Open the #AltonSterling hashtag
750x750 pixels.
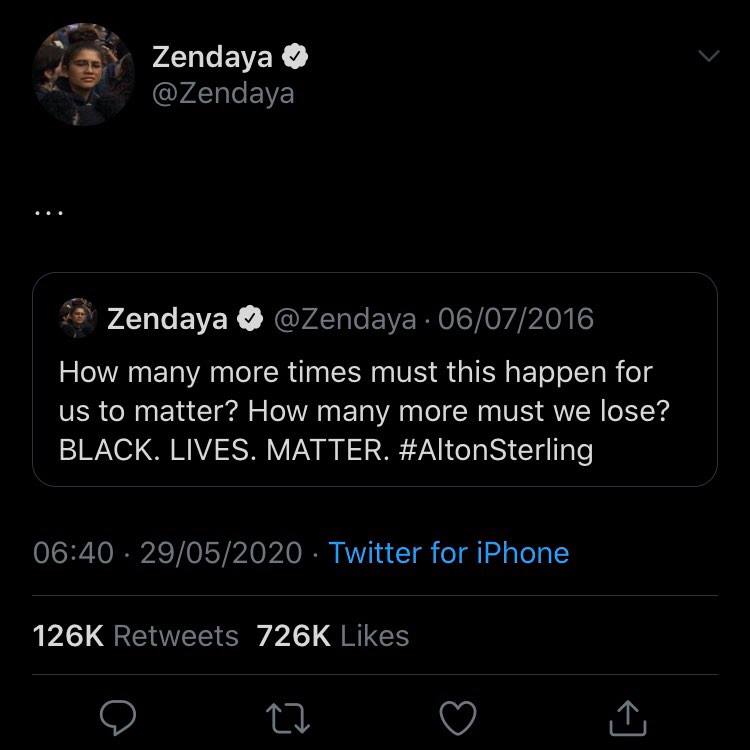(x=495, y=450)
